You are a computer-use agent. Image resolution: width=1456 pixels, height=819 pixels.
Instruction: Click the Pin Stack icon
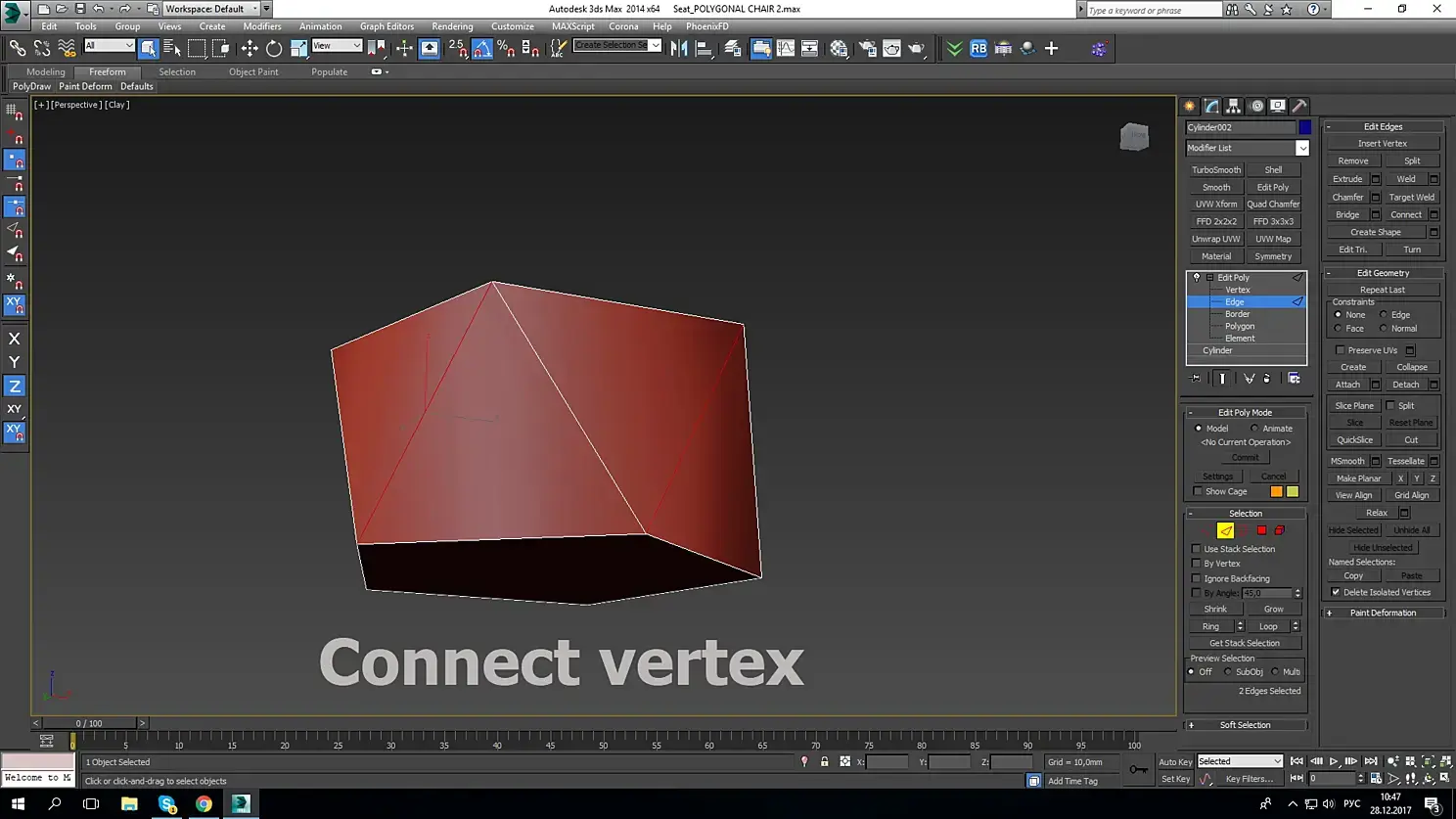click(x=1196, y=378)
